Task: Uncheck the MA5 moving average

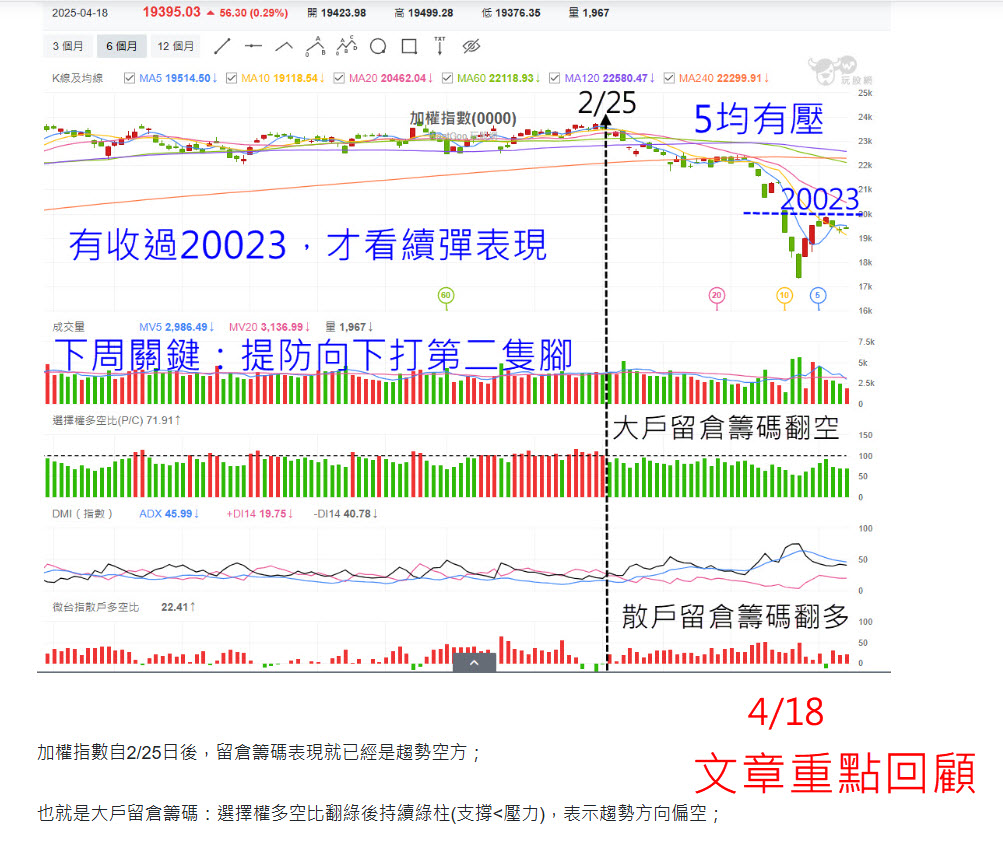Action: tap(129, 77)
